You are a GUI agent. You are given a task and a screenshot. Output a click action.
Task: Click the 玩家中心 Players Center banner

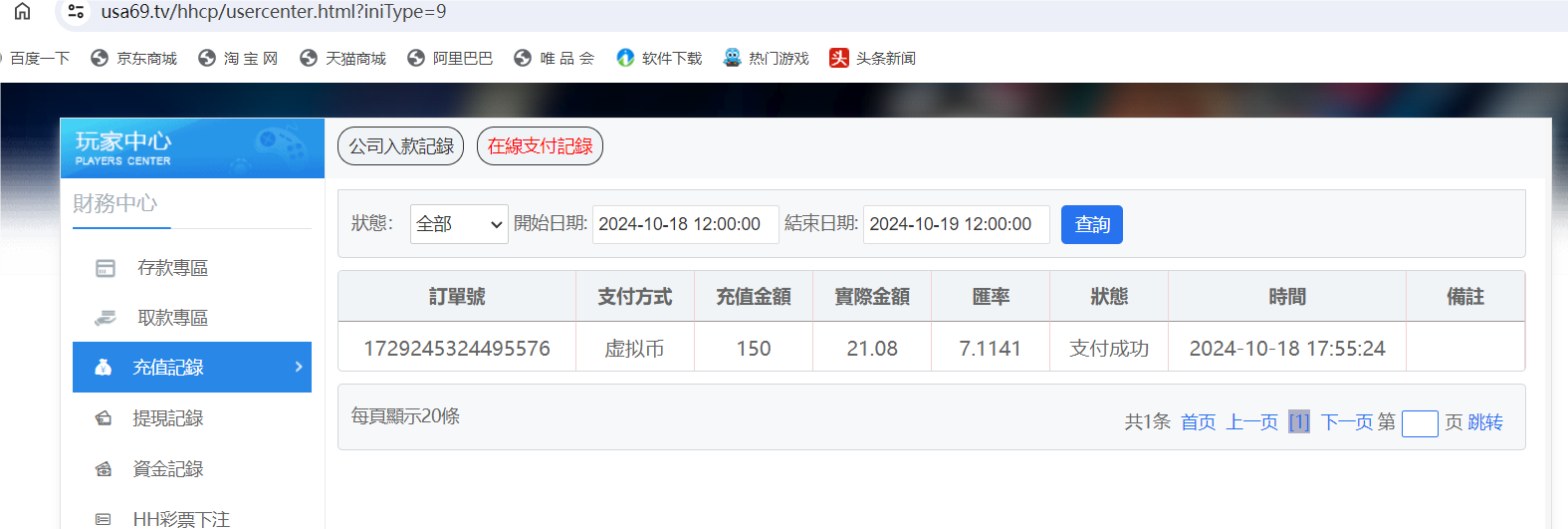click(x=192, y=148)
